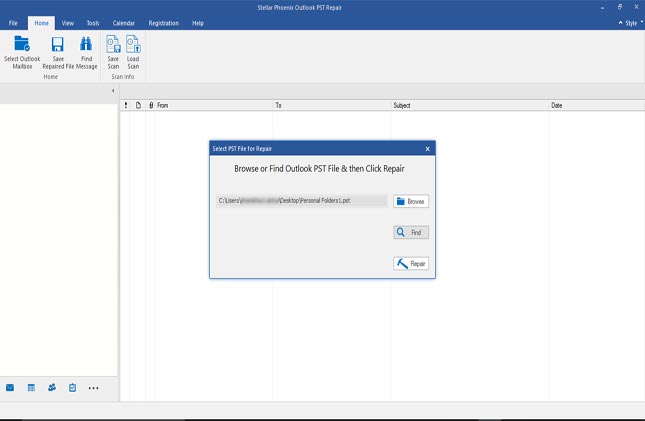Click the Repair button
This screenshot has width=645, height=421.
pos(411,264)
